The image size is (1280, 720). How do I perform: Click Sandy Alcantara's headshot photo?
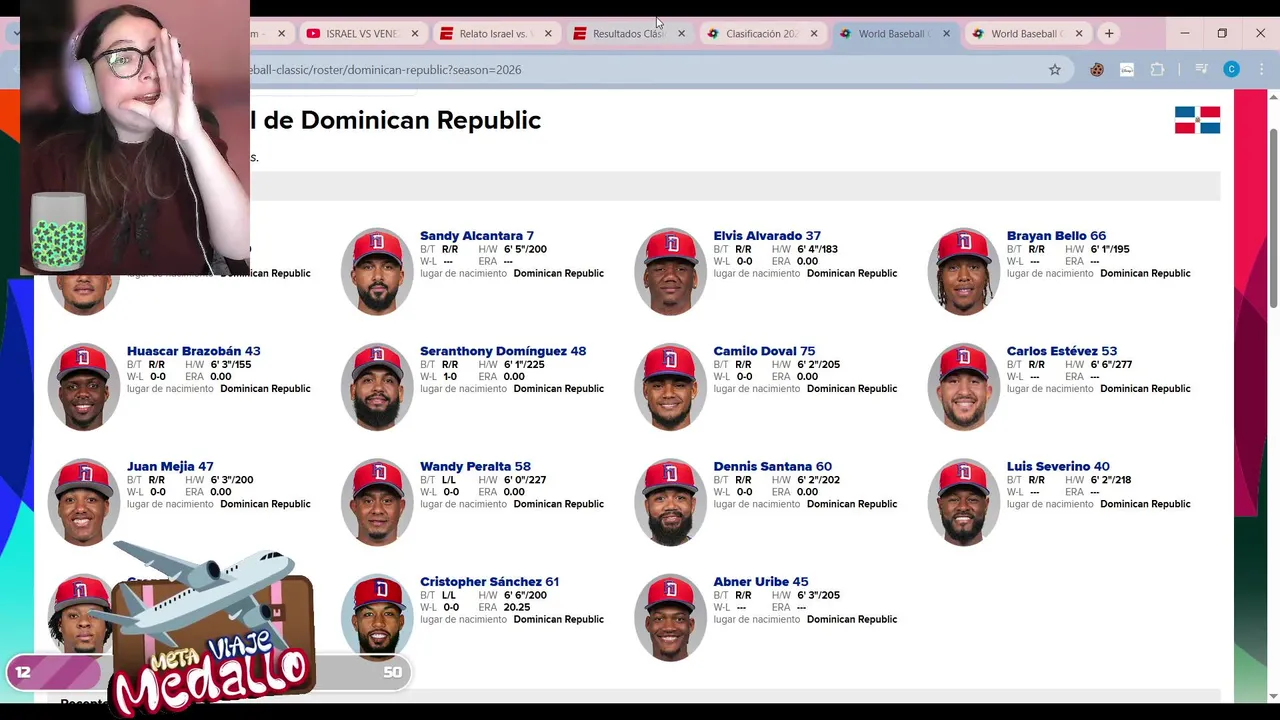377,272
